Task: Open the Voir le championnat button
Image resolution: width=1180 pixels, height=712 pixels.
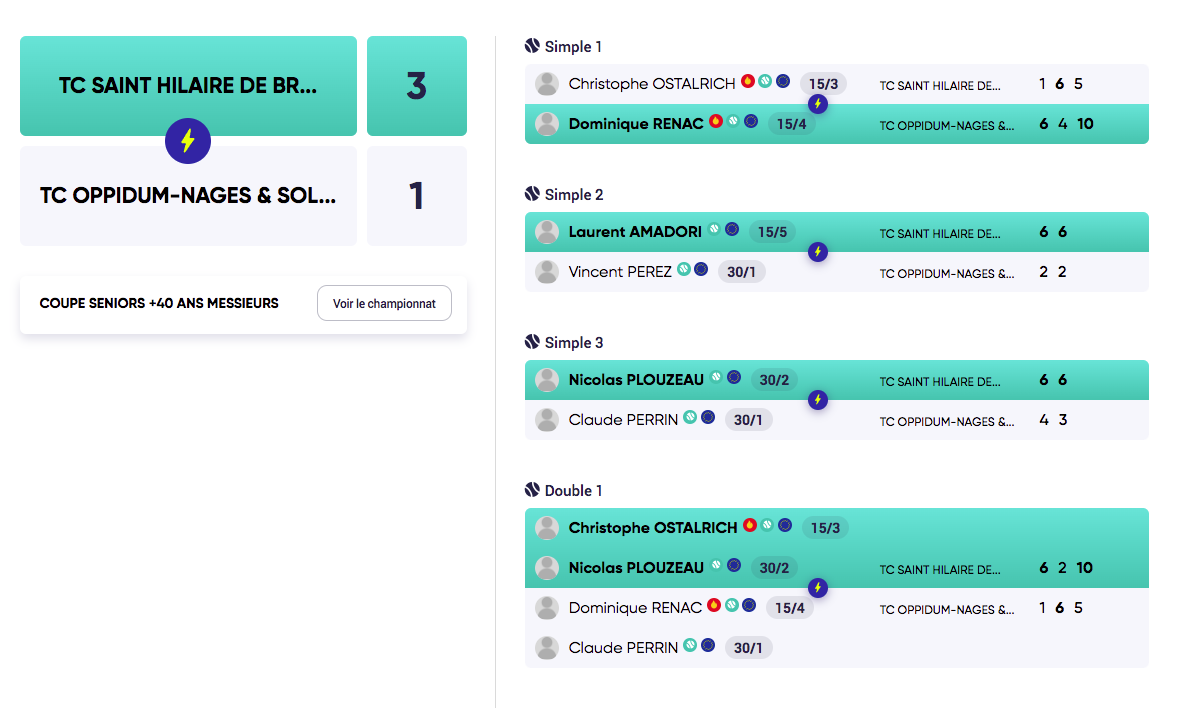Action: pos(385,303)
